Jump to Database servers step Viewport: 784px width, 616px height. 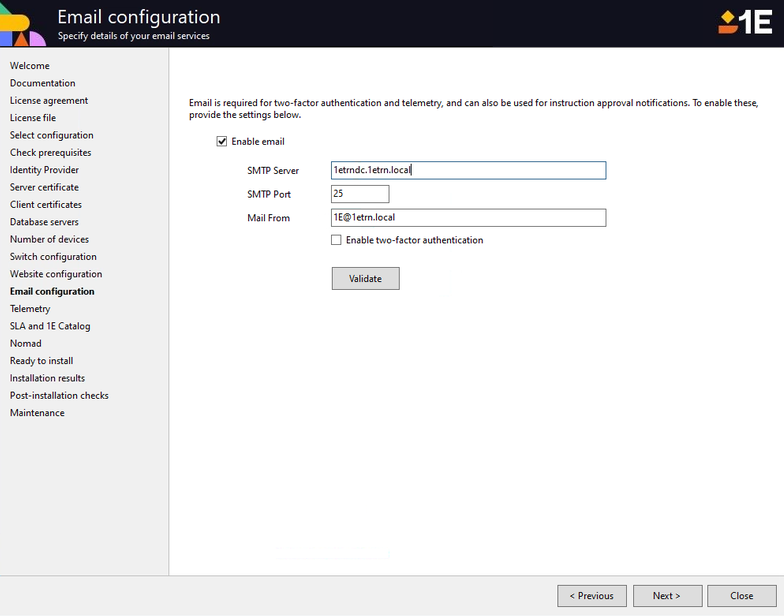(x=44, y=222)
